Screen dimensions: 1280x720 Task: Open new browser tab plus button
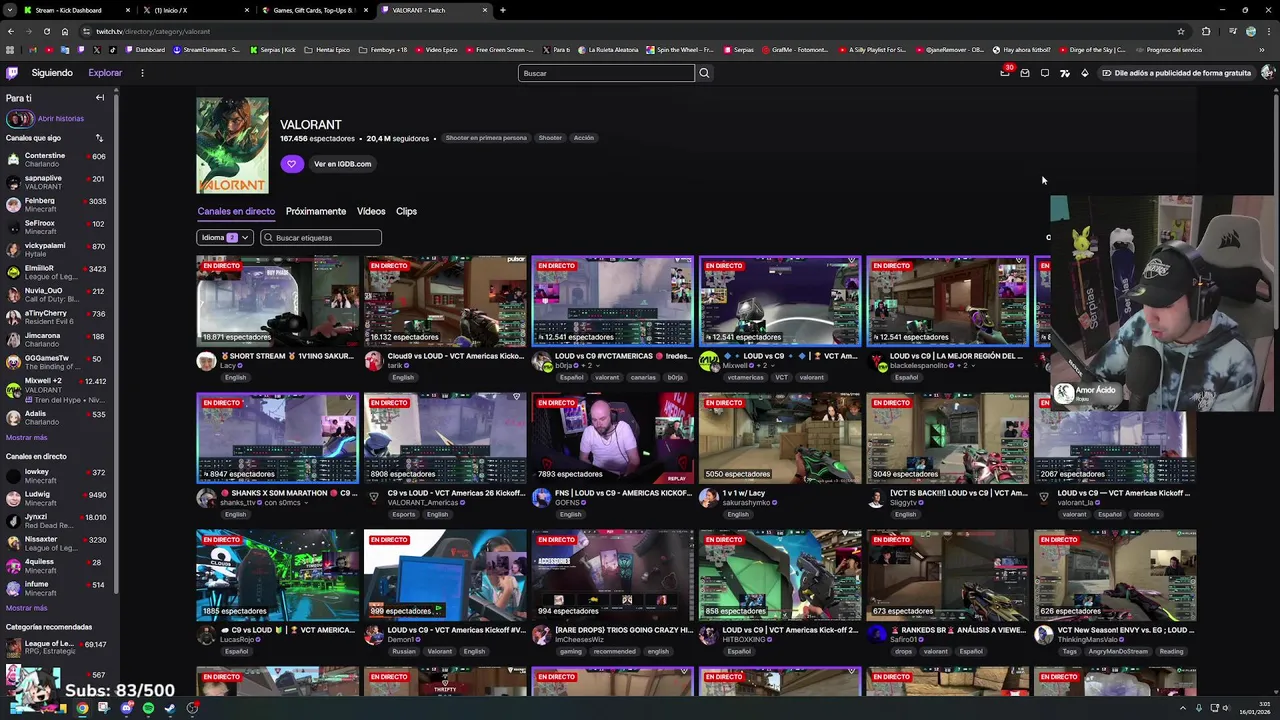tap(503, 10)
